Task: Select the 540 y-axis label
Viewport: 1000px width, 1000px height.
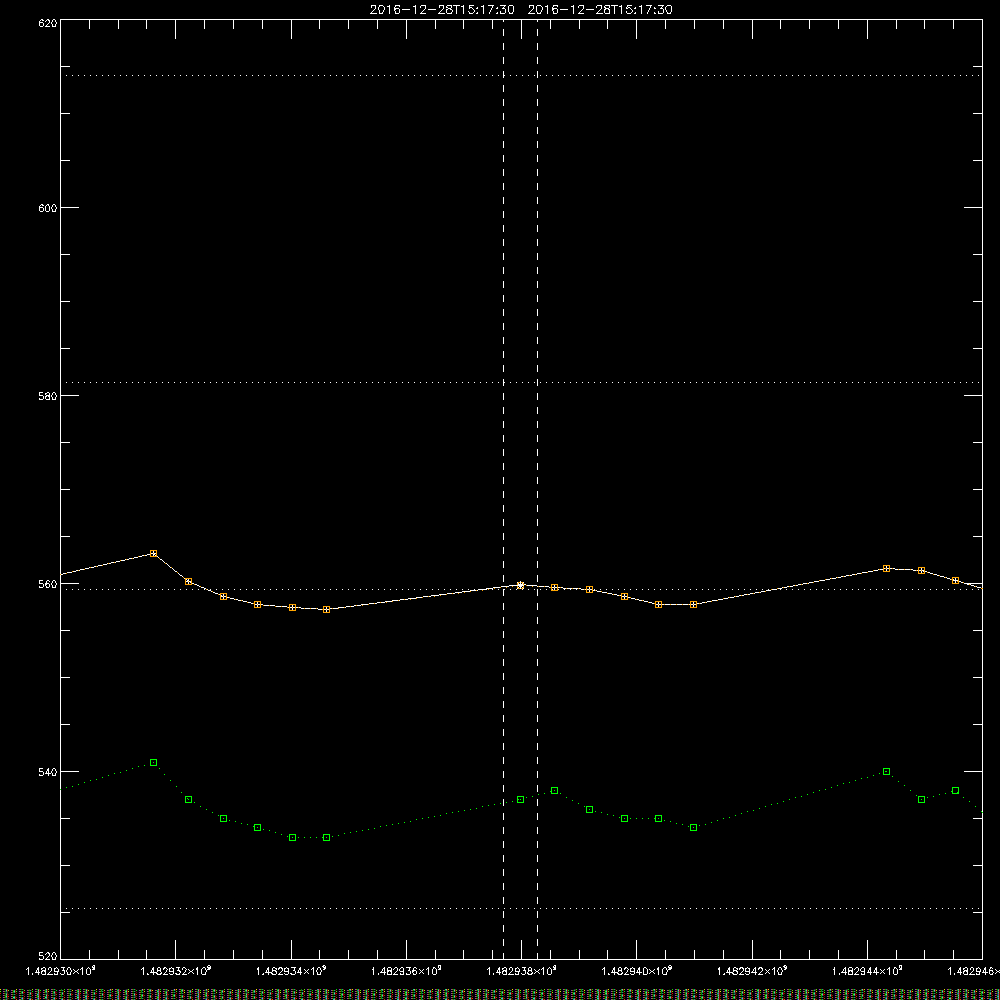Action: coord(48,772)
